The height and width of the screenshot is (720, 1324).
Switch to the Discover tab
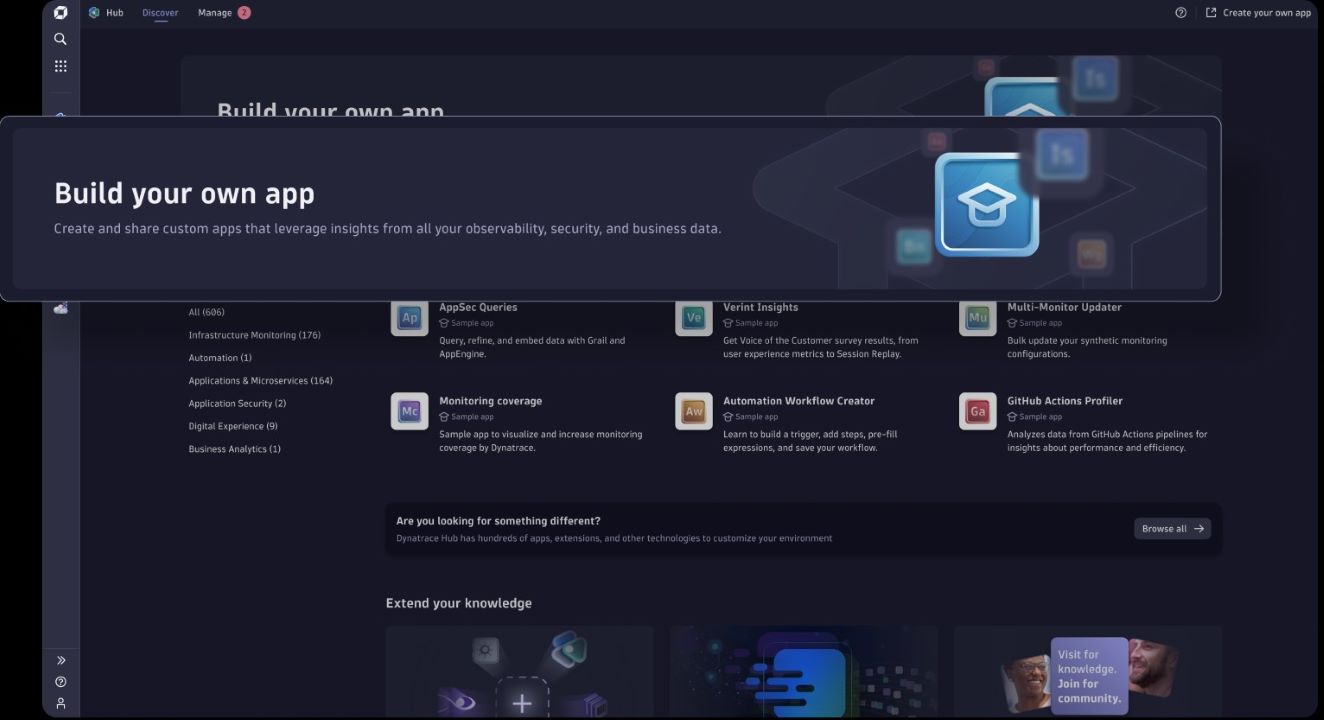160,12
